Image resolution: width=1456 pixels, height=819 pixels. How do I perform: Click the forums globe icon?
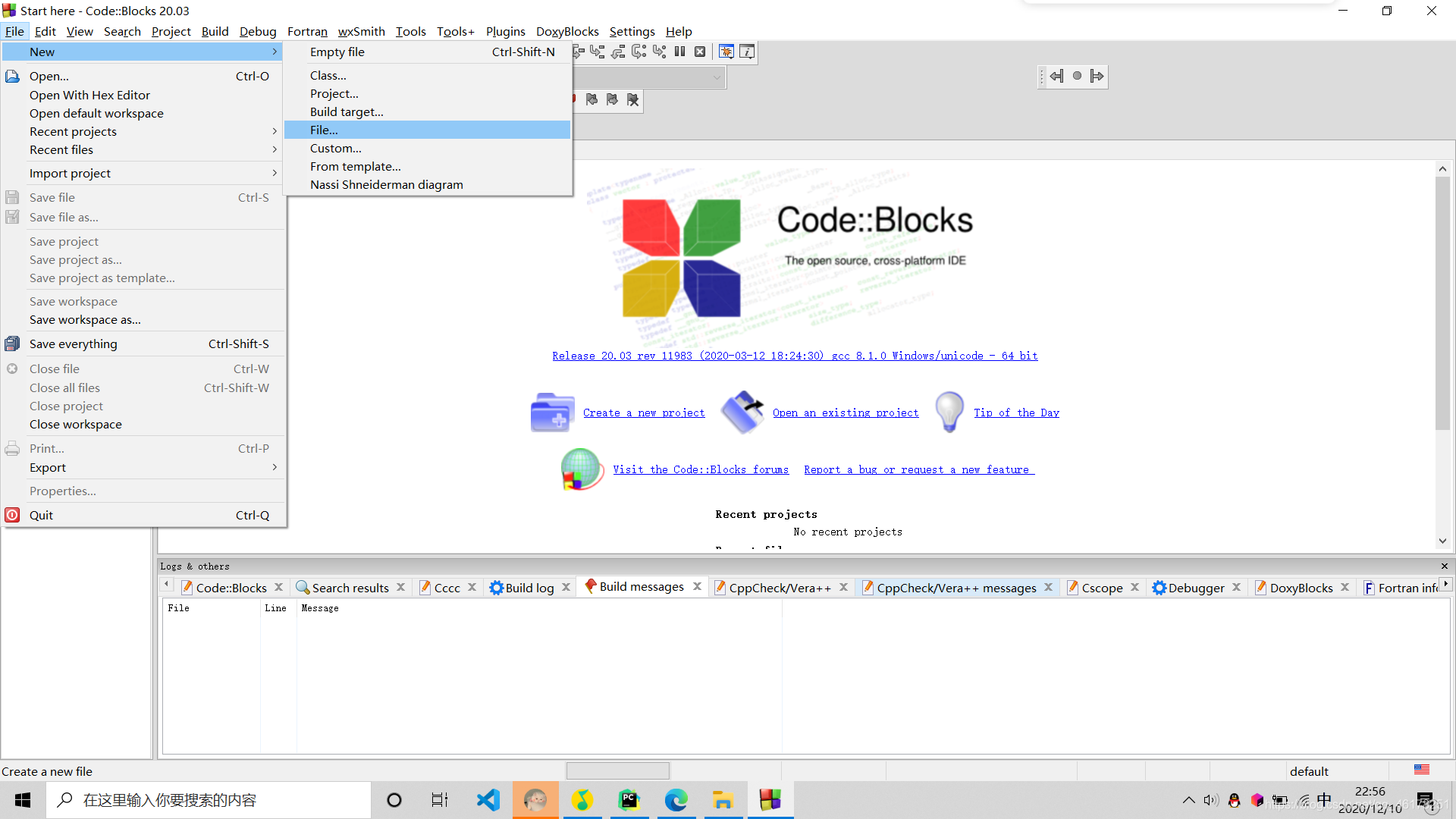pyautogui.click(x=582, y=469)
